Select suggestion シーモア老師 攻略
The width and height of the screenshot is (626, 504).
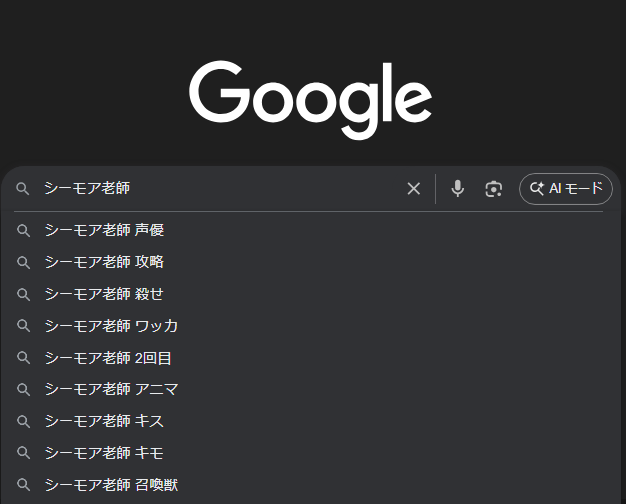104,262
